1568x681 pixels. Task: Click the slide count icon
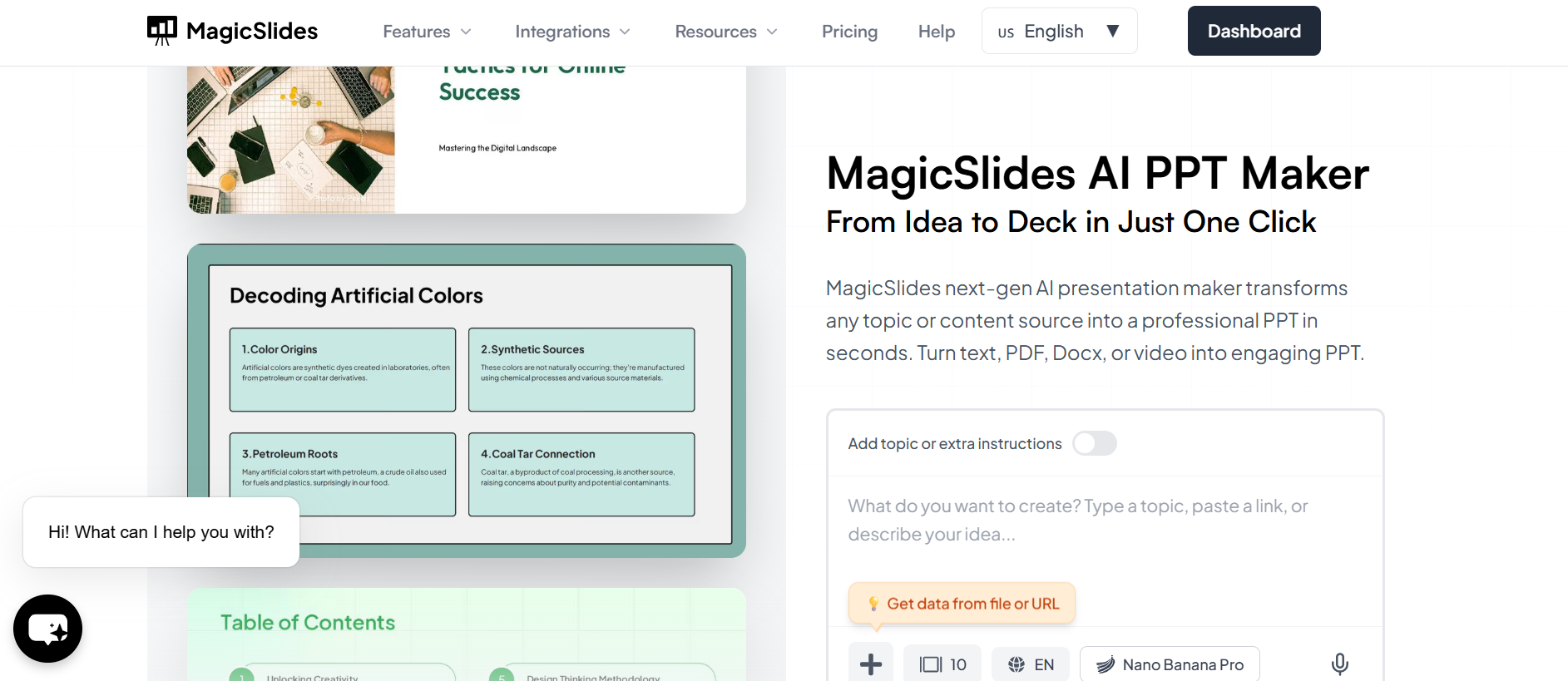coord(930,664)
